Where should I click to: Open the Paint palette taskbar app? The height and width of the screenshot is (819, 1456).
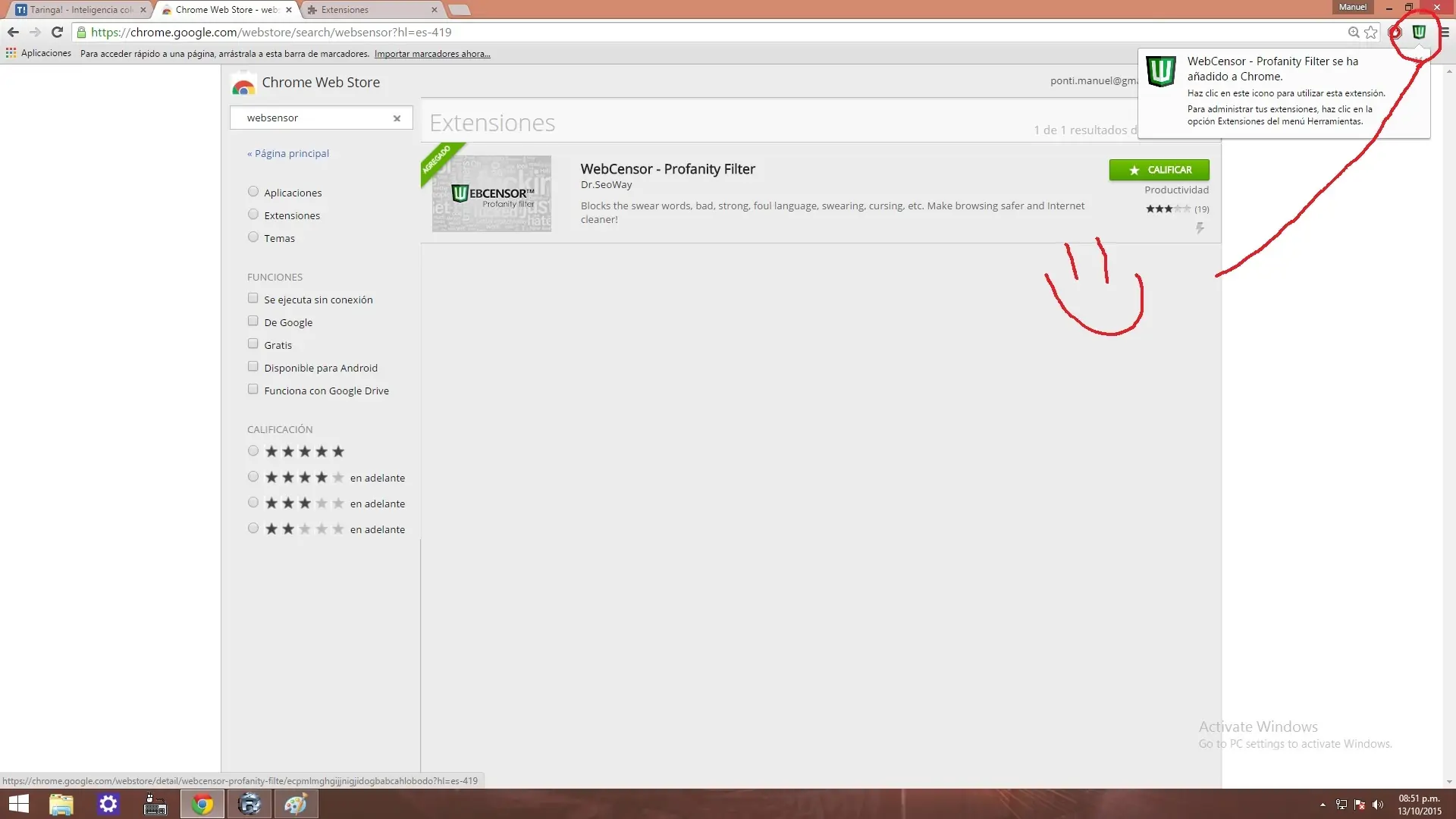(296, 804)
